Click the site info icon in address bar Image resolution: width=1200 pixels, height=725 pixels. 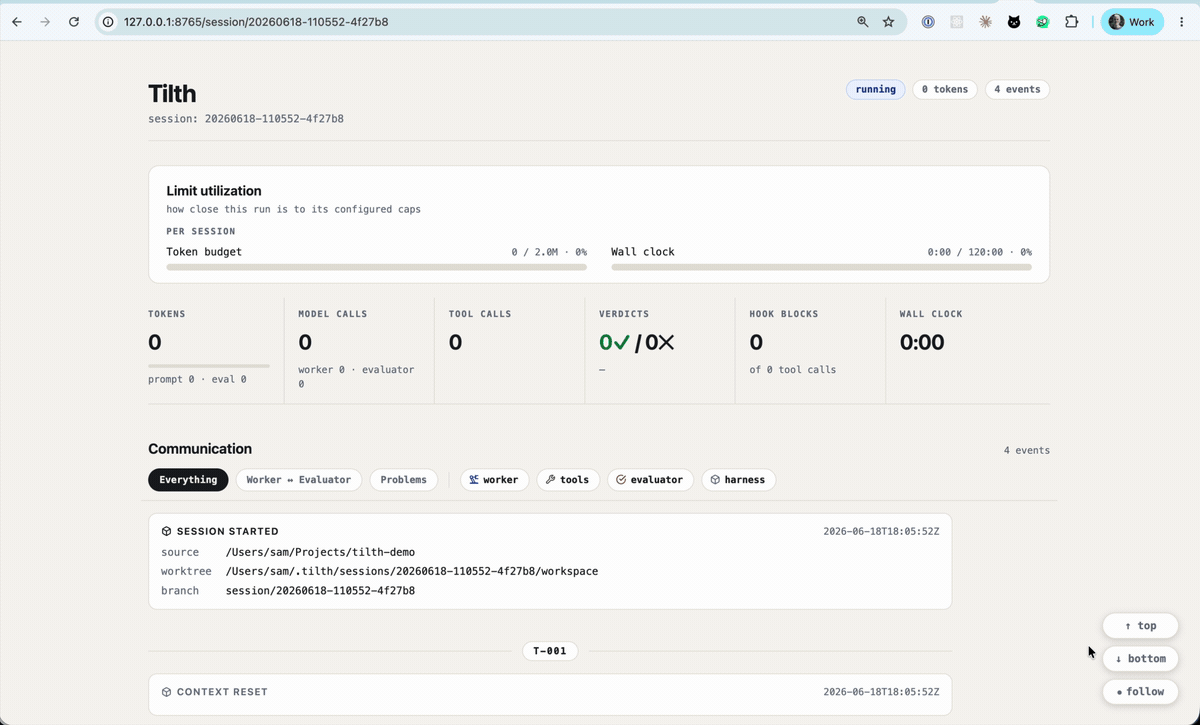tap(109, 22)
